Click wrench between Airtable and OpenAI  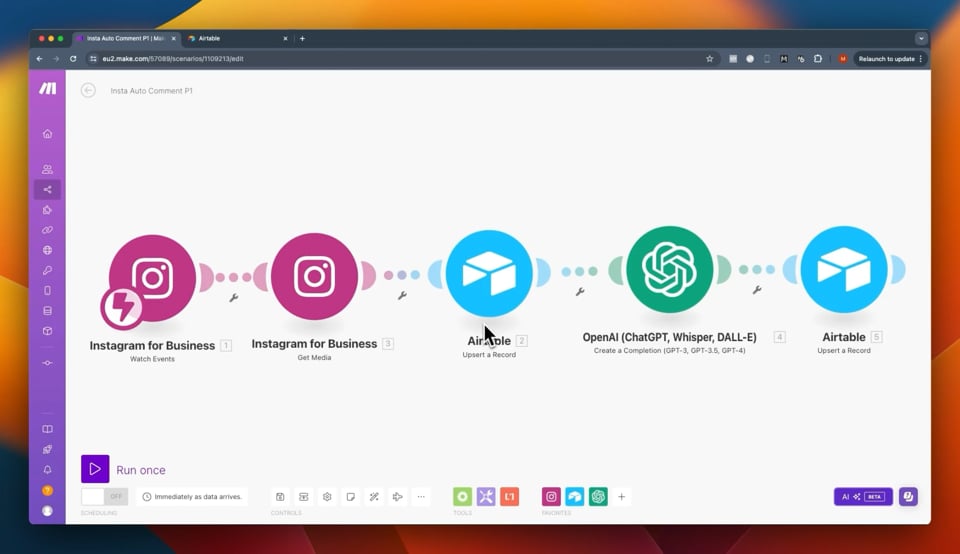coord(580,292)
